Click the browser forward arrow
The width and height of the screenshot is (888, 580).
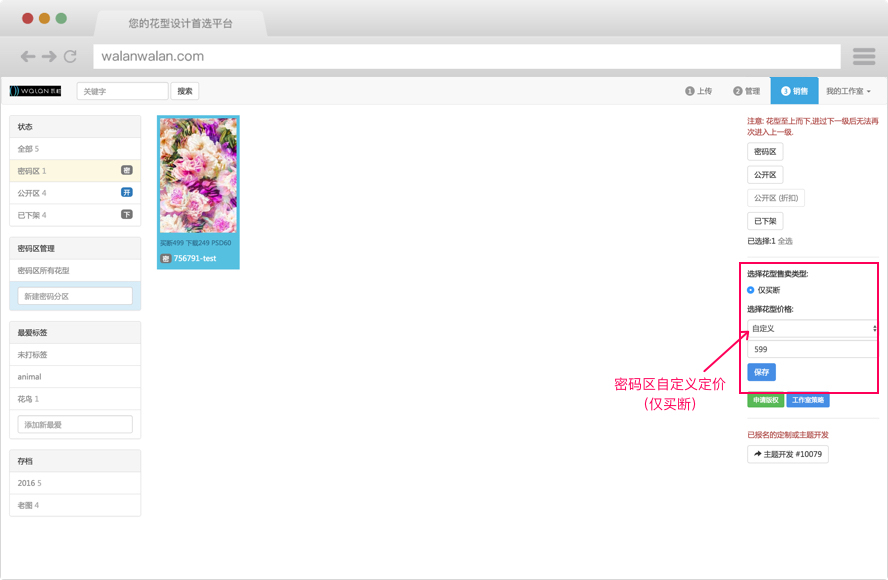[x=49, y=57]
